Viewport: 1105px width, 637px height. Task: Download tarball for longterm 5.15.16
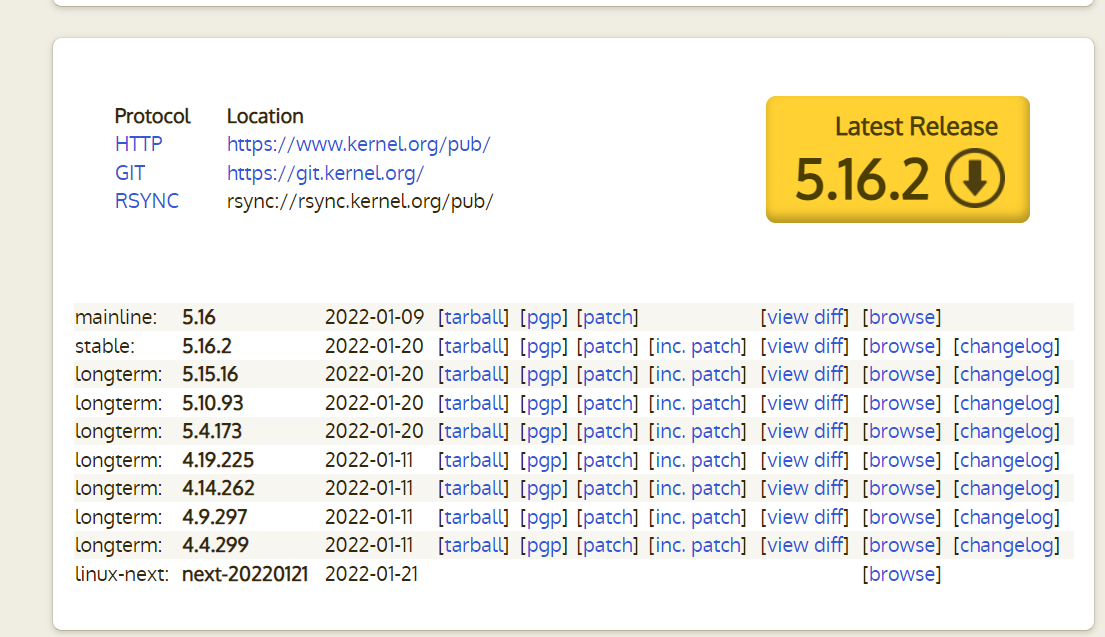474,374
